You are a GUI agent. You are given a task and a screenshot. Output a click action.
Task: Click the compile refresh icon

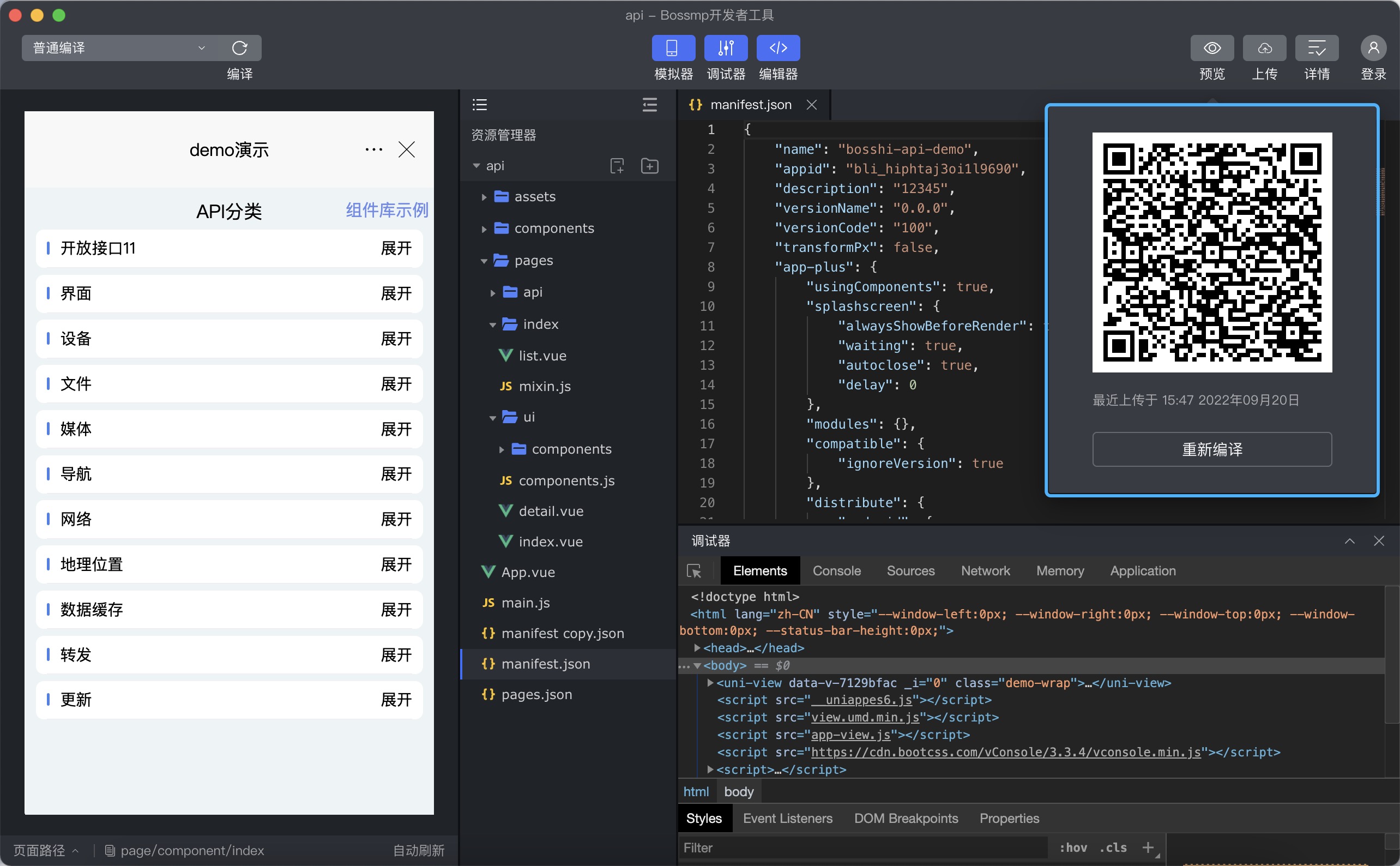[x=239, y=47]
